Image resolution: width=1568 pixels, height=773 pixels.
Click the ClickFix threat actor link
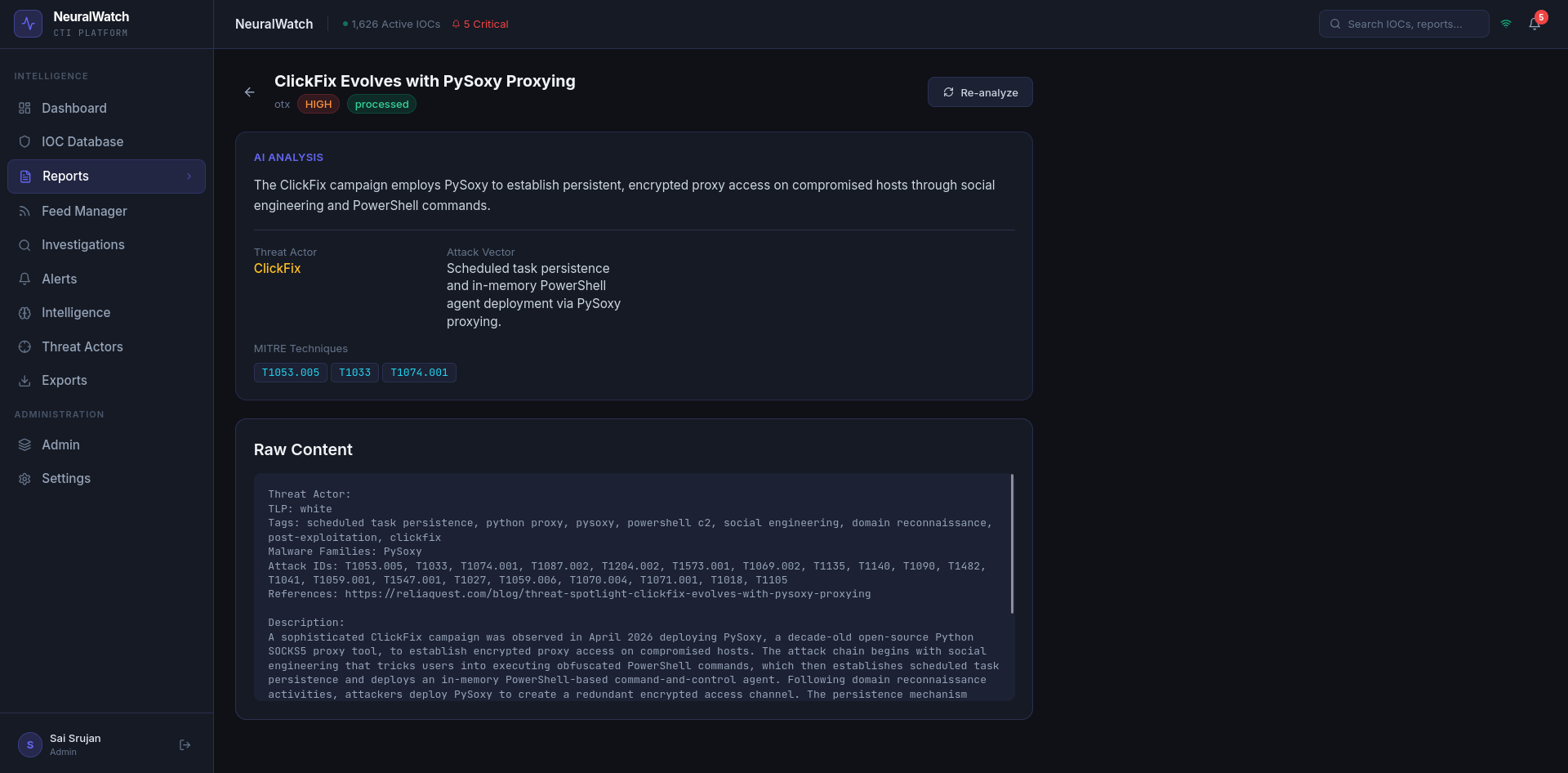(x=277, y=268)
